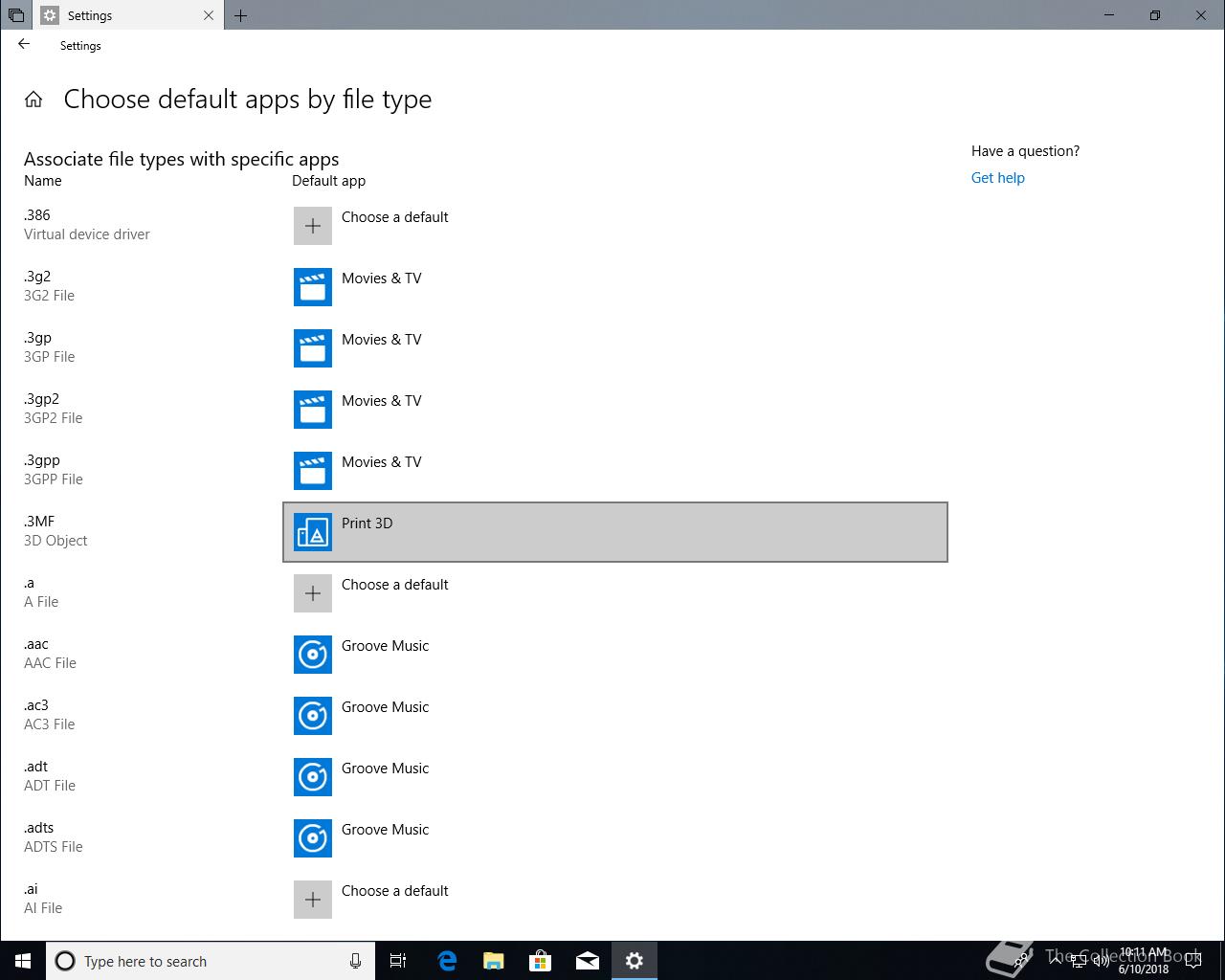This screenshot has width=1225, height=980.
Task: Go back using the back arrow
Action: tap(24, 44)
